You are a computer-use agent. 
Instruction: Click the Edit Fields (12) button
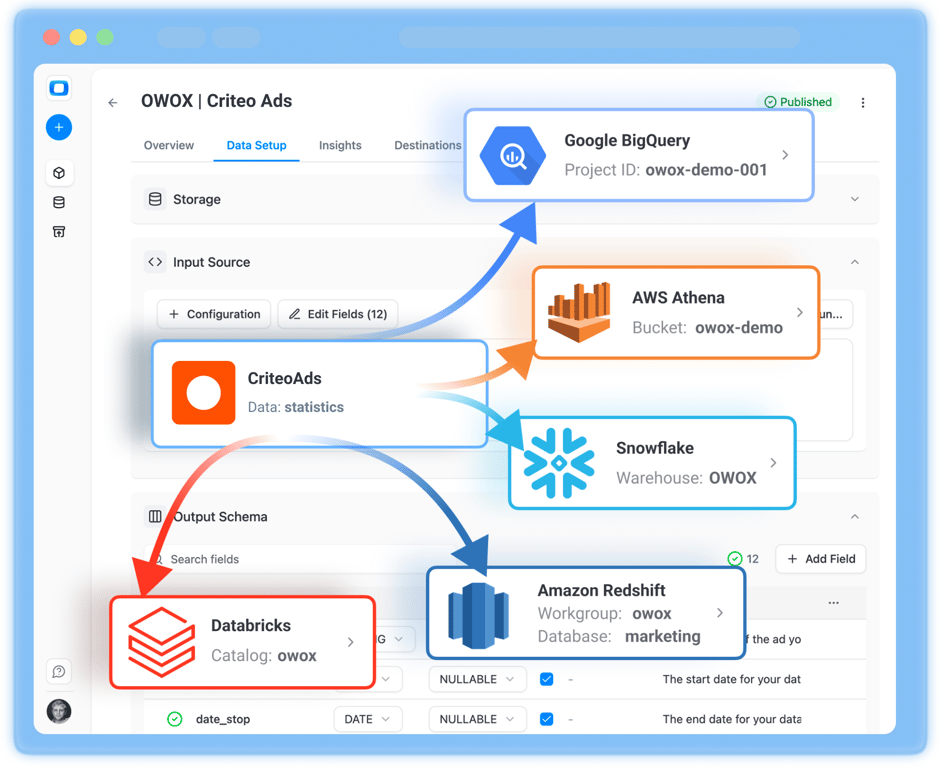[x=338, y=314]
